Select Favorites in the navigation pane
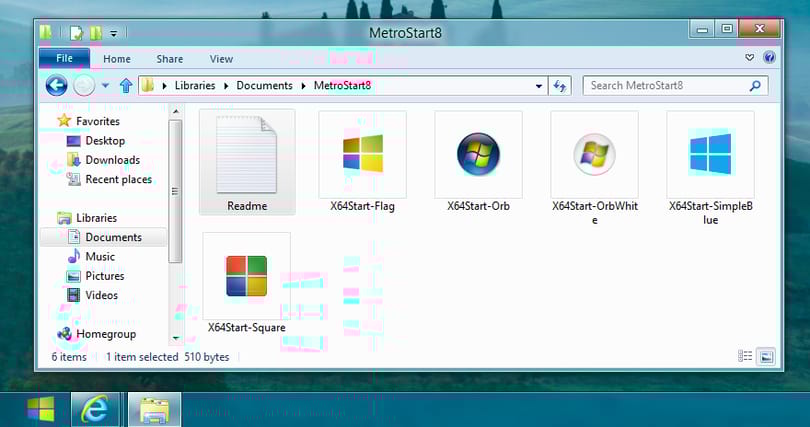Viewport: 810px width, 427px height. [x=98, y=121]
